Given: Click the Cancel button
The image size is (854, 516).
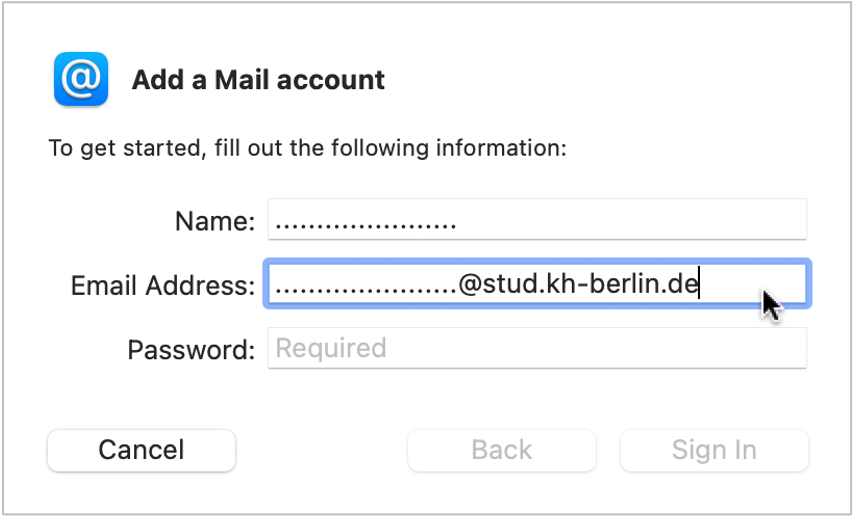Looking at the screenshot, I should pyautogui.click(x=141, y=450).
